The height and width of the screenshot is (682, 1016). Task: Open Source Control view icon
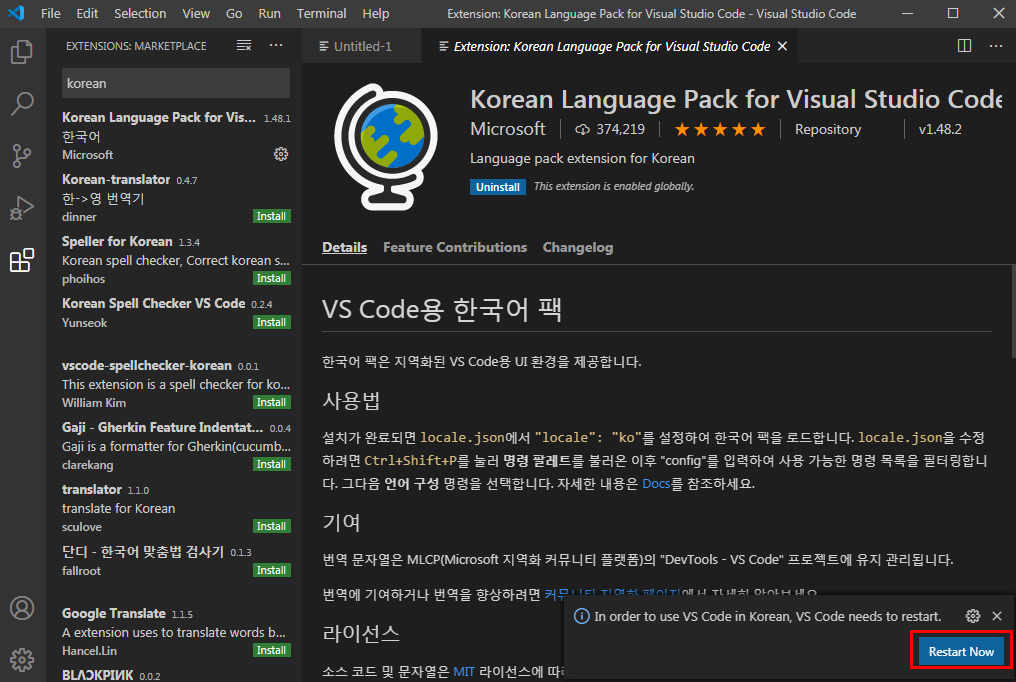coord(22,155)
